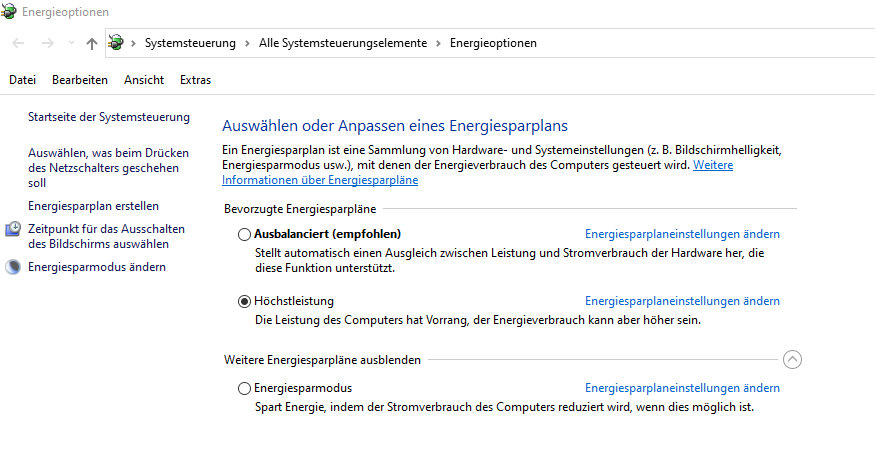Image resolution: width=875 pixels, height=453 pixels.
Task: Open Weitere Informationen über Energiesparpläne link
Action: coord(320,180)
